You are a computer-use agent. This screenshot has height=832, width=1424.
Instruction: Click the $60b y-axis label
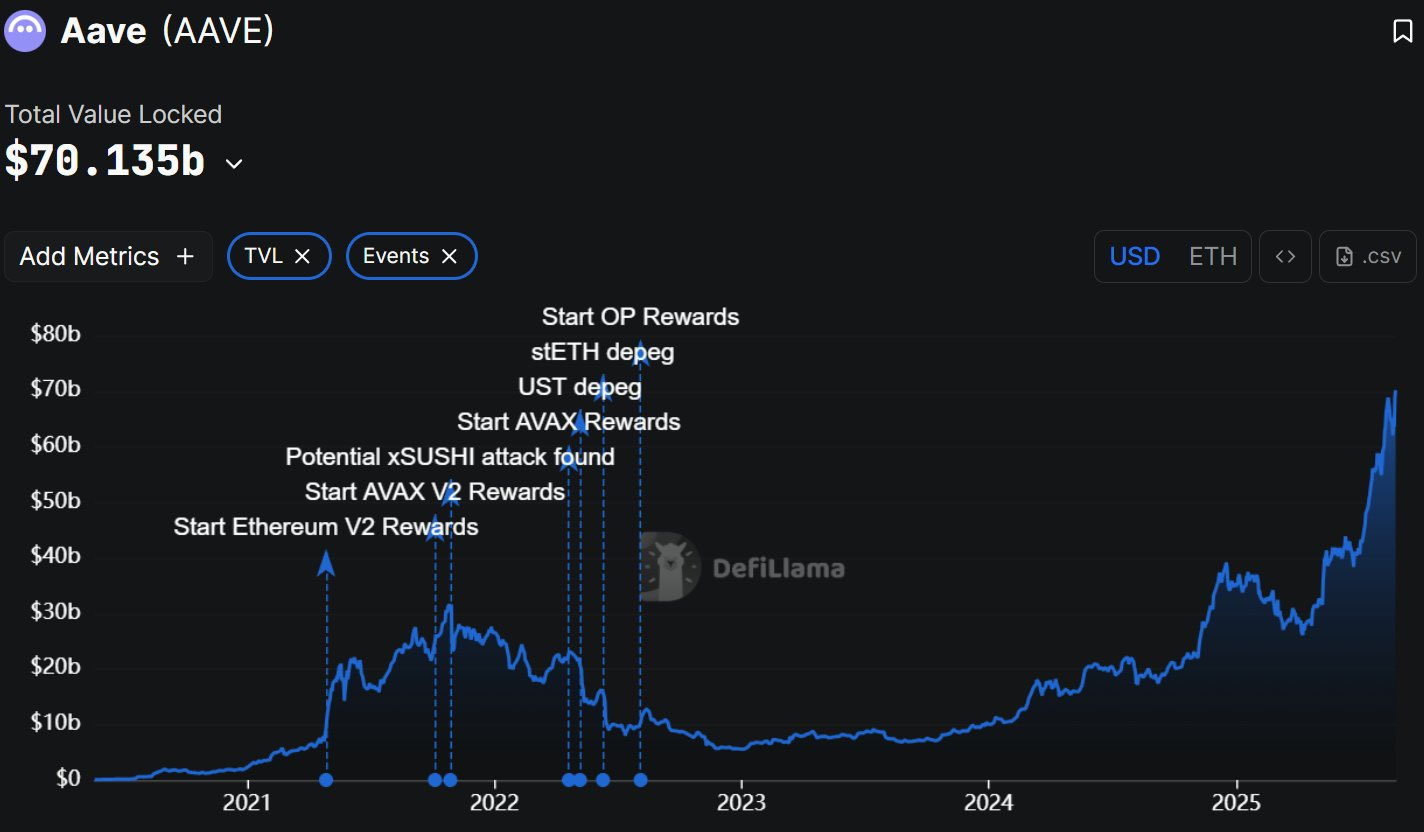pos(56,444)
